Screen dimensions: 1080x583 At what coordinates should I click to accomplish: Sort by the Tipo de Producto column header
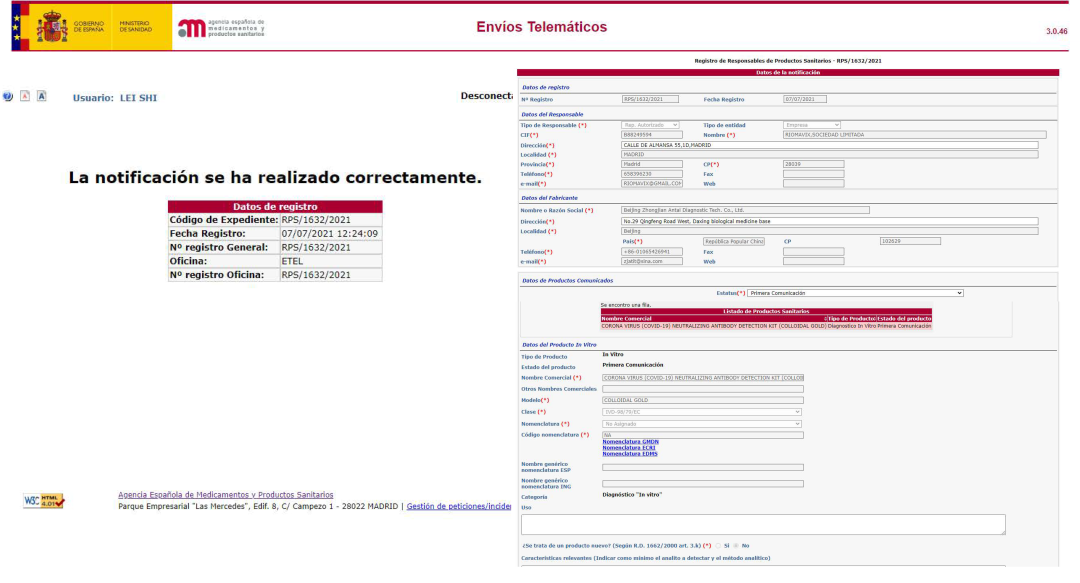click(851, 318)
